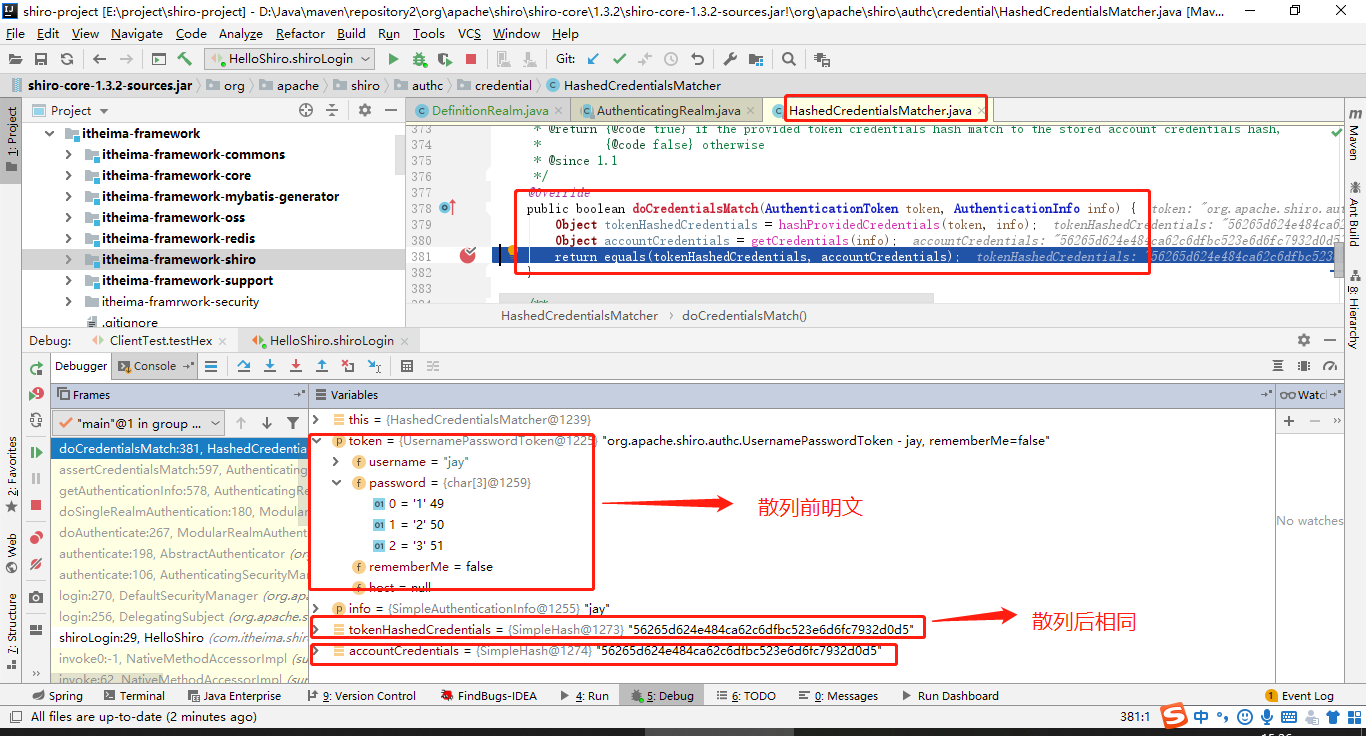This screenshot has height=736, width=1366.
Task: Expand the itheima-framework-redis module
Action: click(x=68, y=239)
